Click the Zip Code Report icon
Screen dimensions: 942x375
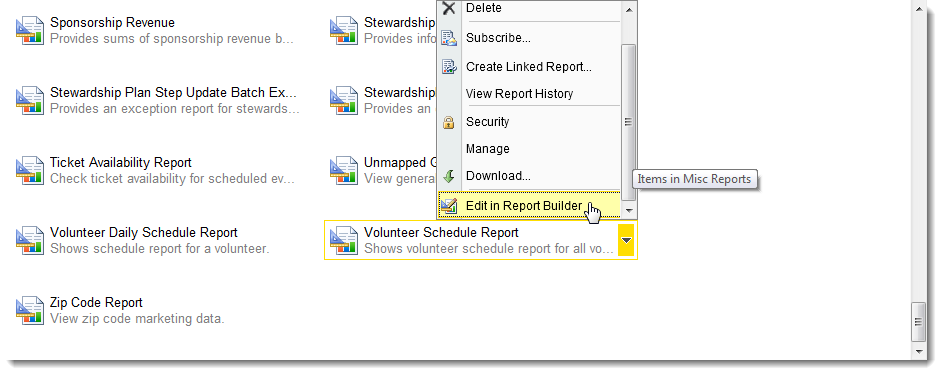(29, 311)
